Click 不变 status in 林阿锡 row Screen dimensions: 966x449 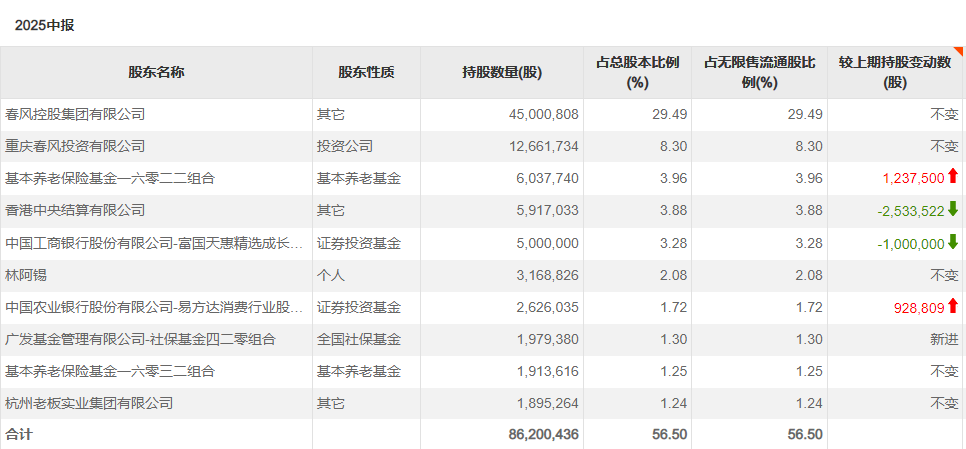944,275
